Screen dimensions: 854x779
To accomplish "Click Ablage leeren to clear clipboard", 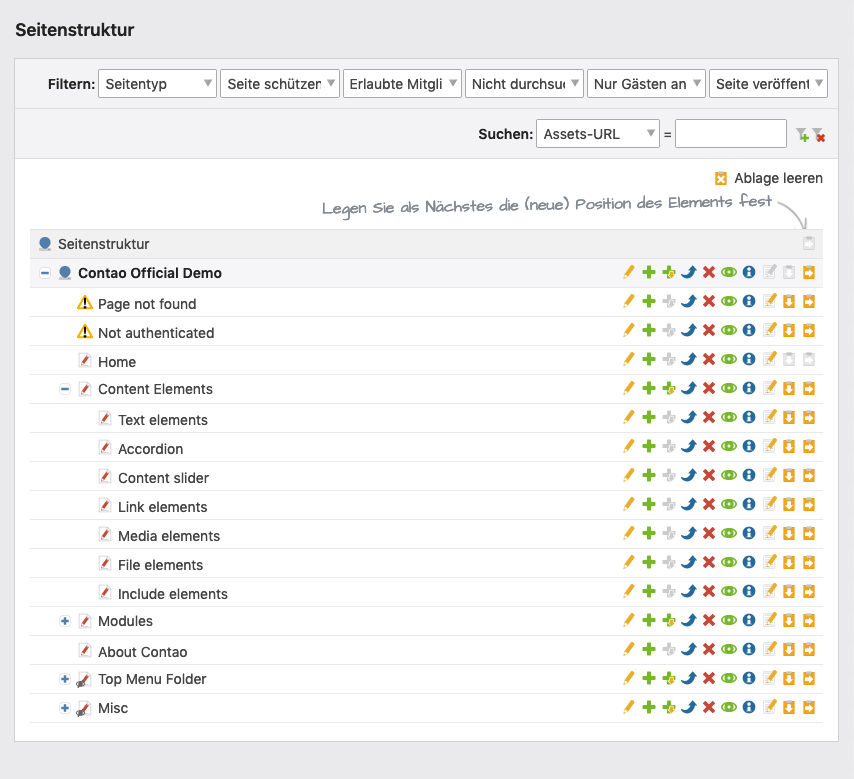I will (769, 178).
